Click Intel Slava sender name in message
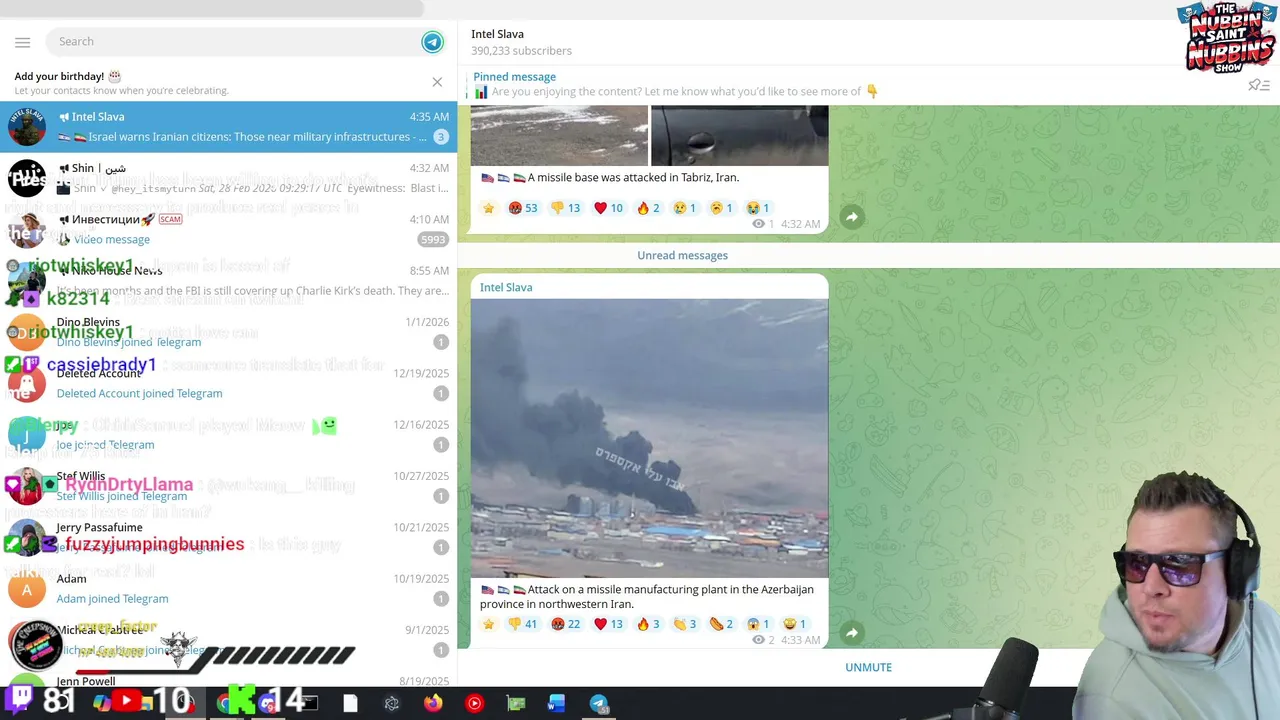 point(506,287)
